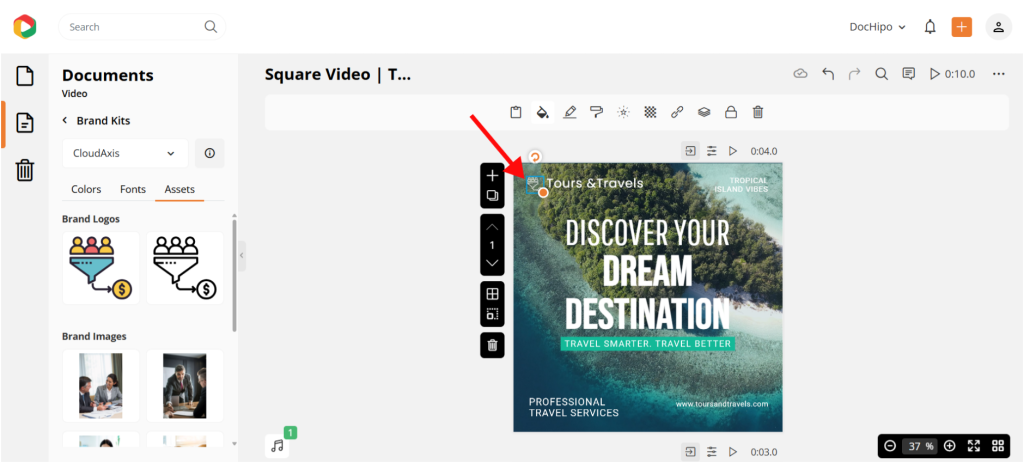Select the colored funnel brand logo

(101, 268)
